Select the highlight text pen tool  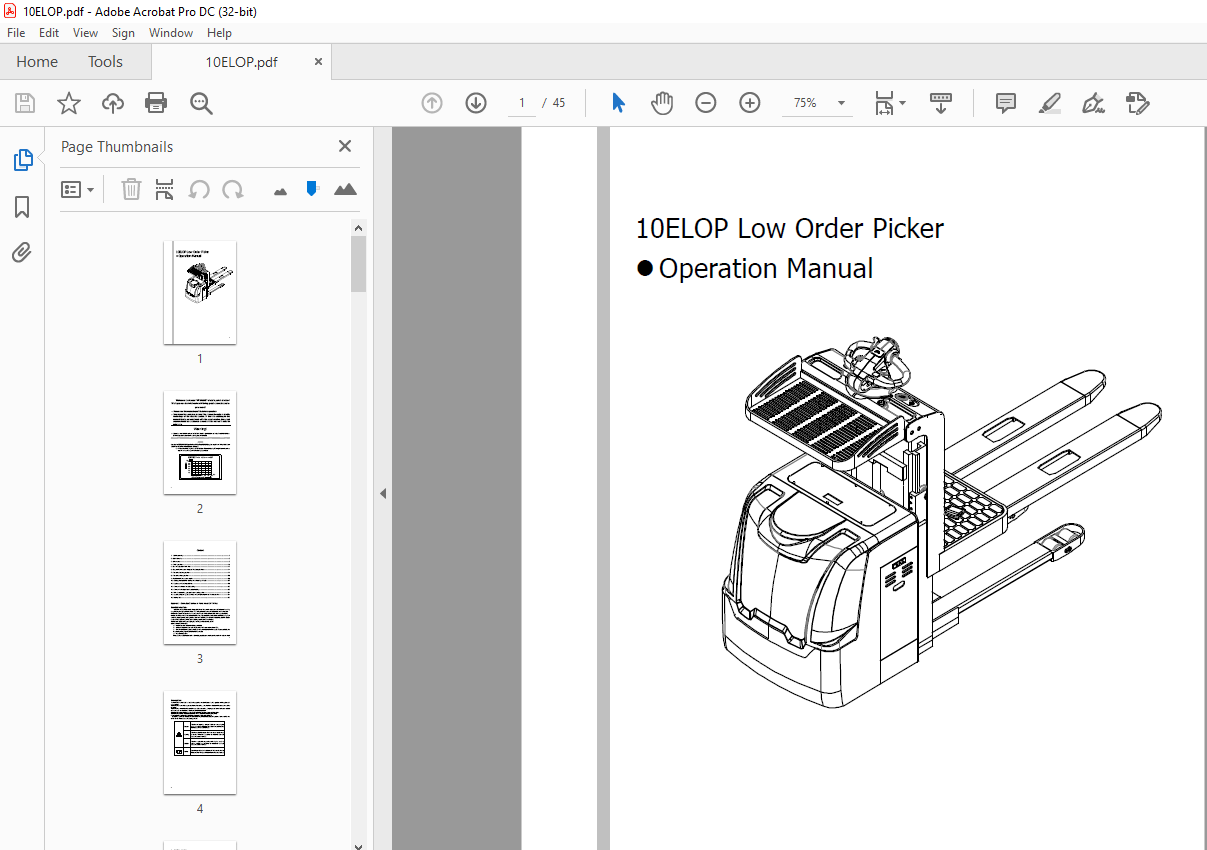click(x=1049, y=103)
